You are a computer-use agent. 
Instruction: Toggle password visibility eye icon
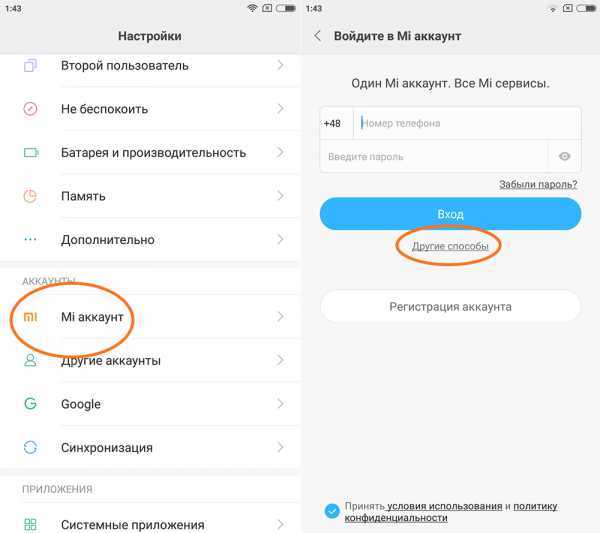click(x=564, y=156)
